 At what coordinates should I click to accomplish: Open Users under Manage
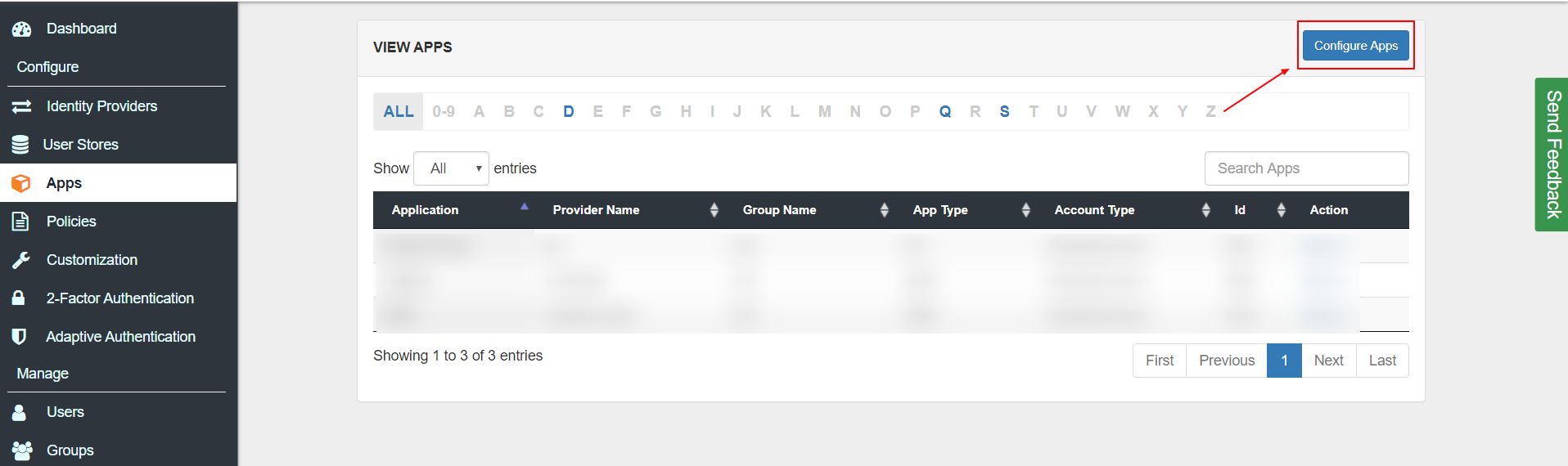65,412
